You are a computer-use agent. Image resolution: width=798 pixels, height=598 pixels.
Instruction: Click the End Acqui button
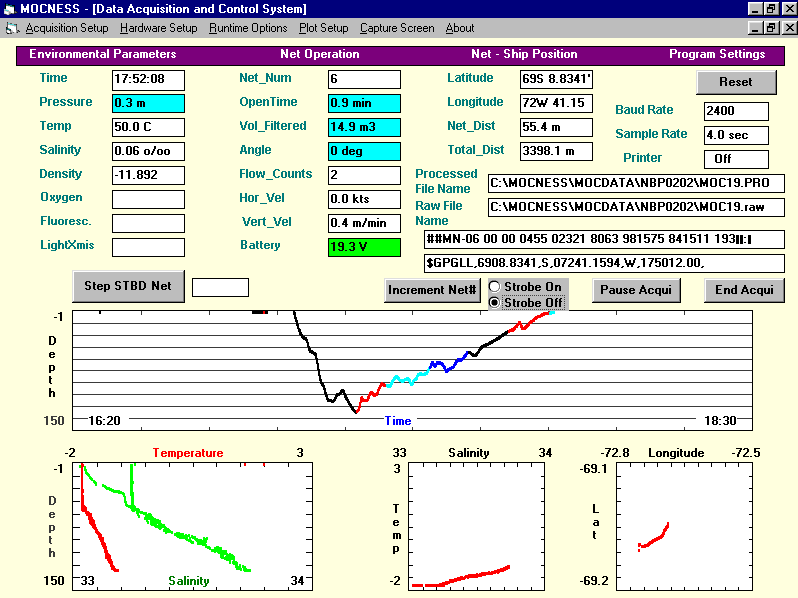pos(744,290)
